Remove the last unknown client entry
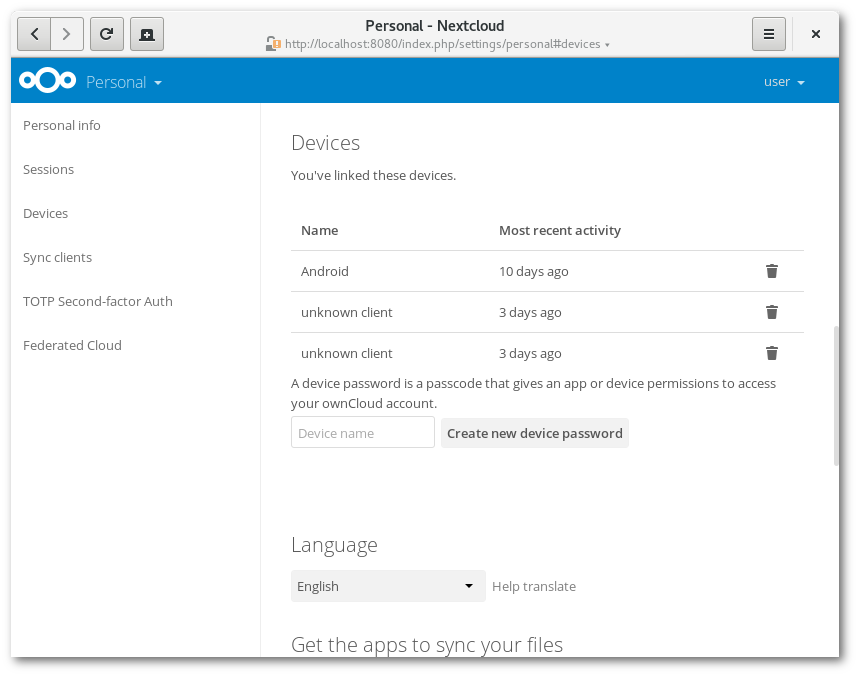The width and height of the screenshot is (858, 676). coord(771,352)
